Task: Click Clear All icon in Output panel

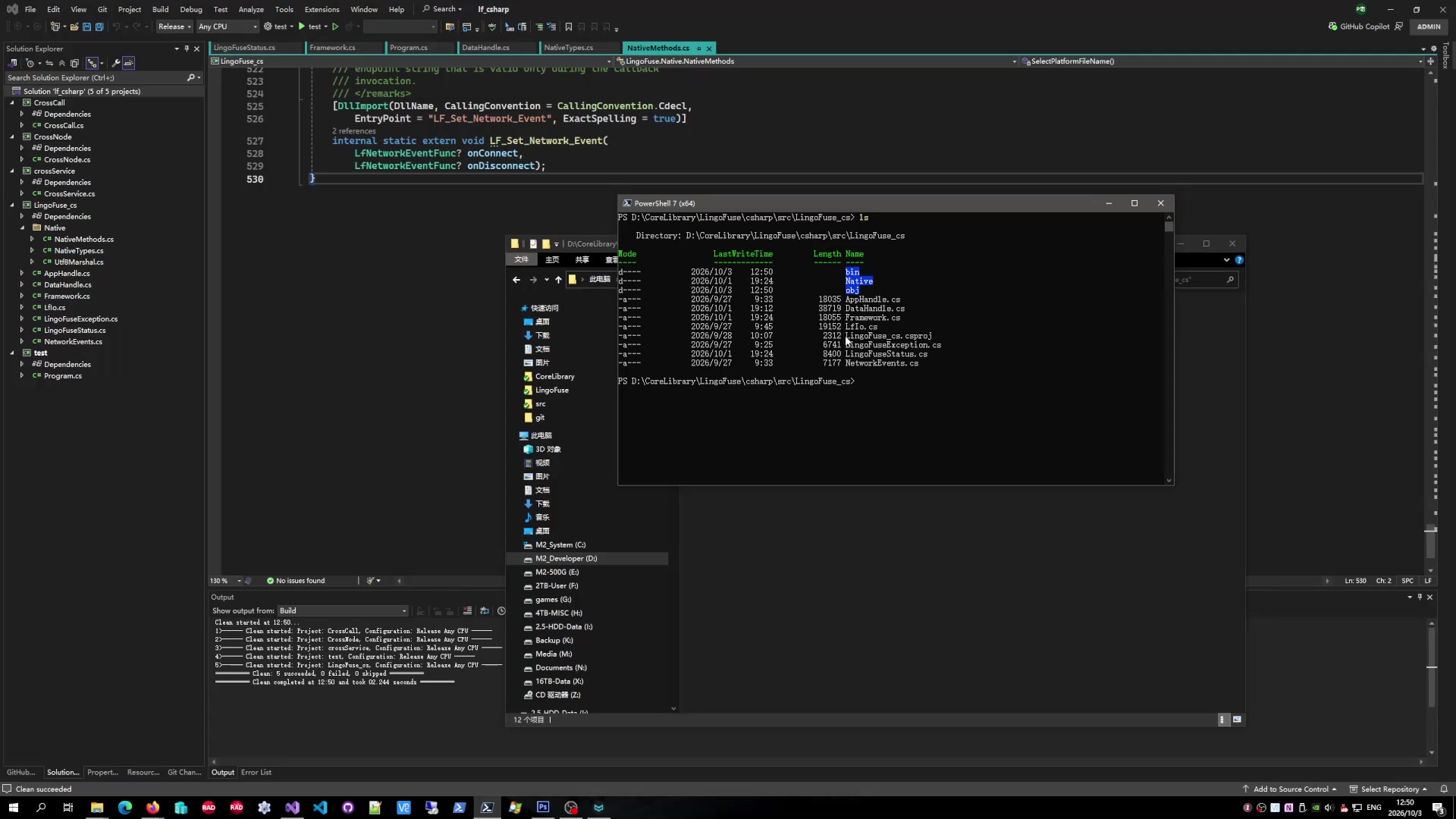Action: click(467, 611)
